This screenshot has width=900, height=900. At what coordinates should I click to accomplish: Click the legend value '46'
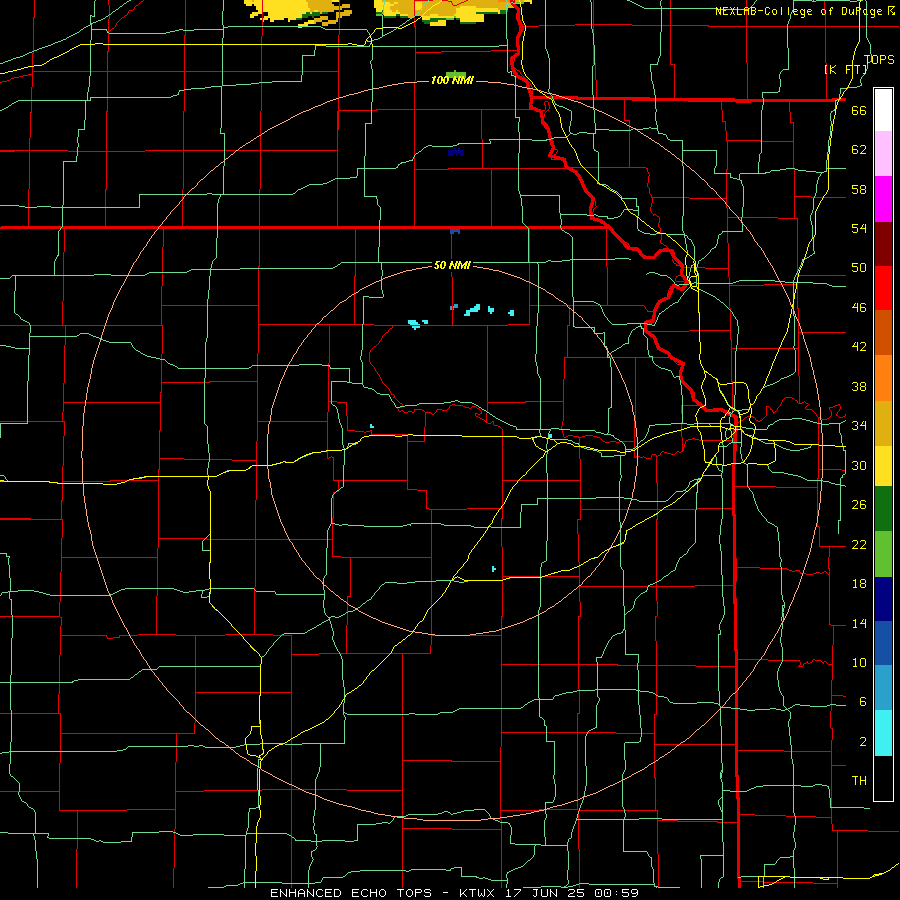(x=859, y=308)
